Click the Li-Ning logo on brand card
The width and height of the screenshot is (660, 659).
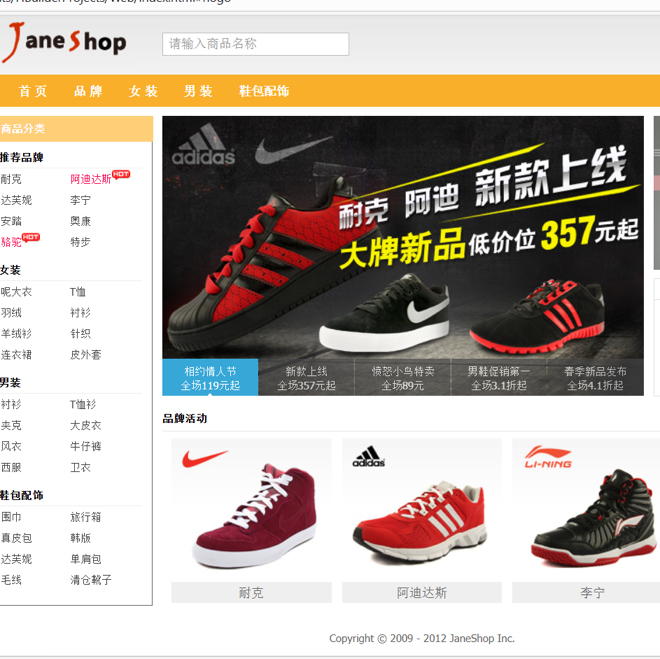pos(548,457)
